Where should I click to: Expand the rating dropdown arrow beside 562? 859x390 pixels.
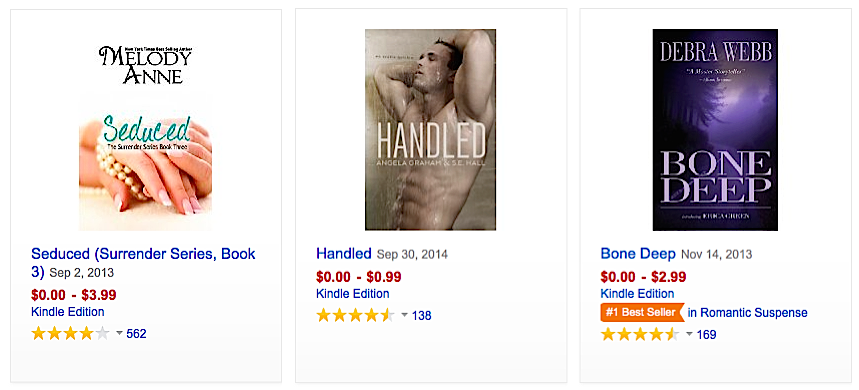[119, 334]
